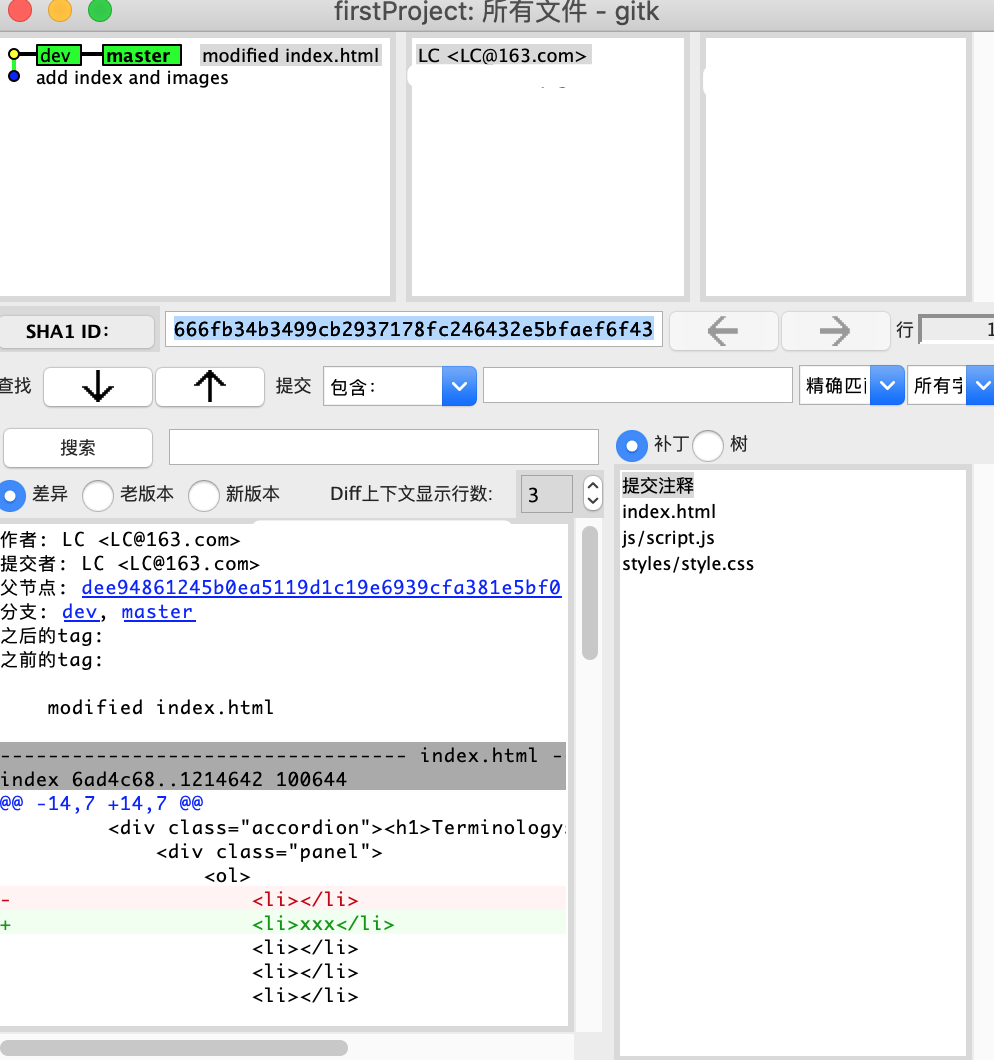994x1060 pixels.
Task: Select styles/style.css in the file list
Action: click(x=688, y=564)
